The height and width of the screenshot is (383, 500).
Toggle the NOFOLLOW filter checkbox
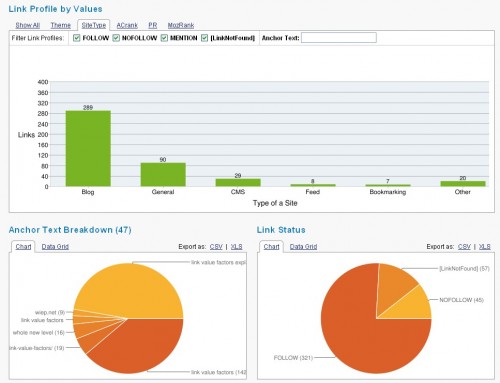click(116, 38)
